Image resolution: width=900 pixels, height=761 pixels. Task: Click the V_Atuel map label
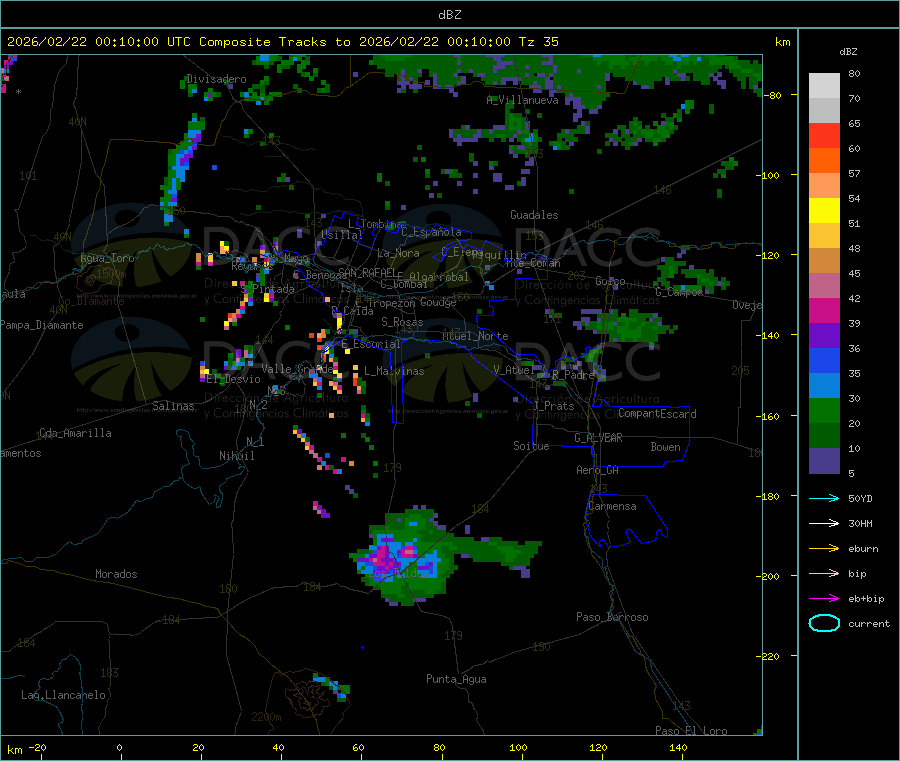click(x=514, y=370)
